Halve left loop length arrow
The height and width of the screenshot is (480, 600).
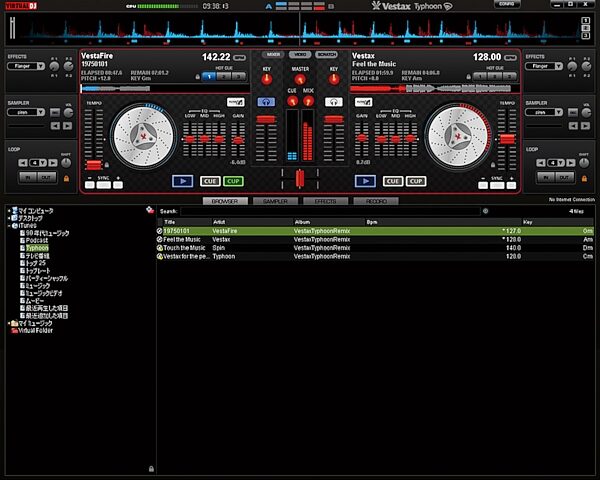[23, 163]
